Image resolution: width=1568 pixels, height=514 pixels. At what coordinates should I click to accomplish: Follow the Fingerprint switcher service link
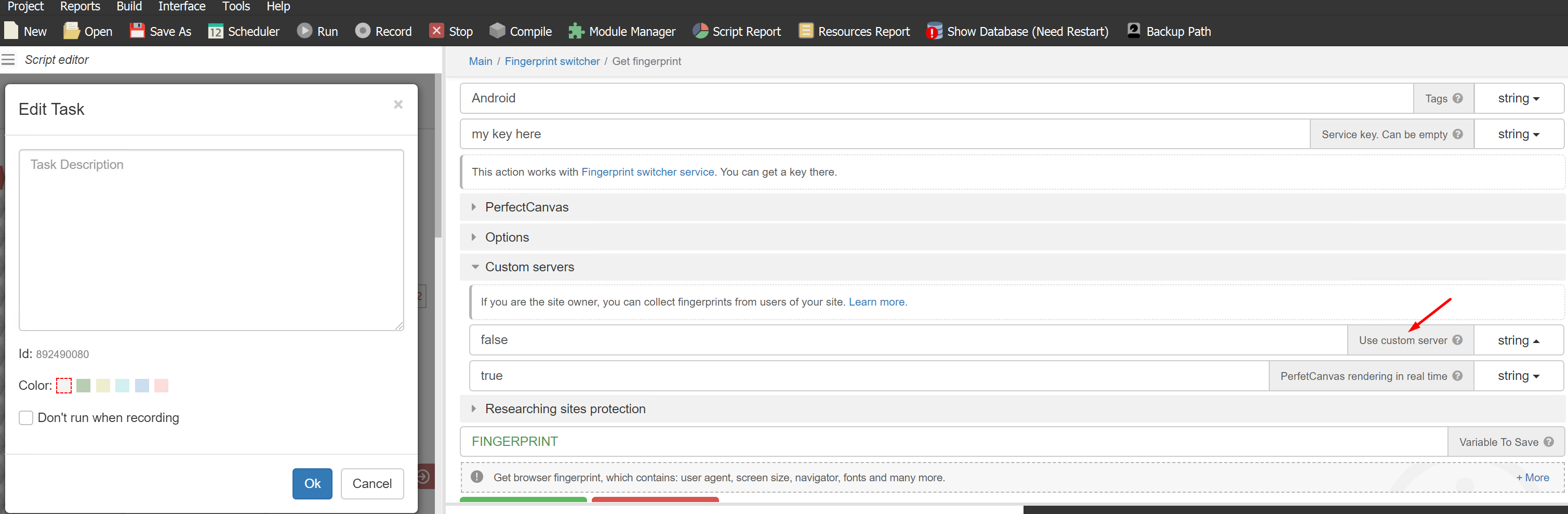click(647, 173)
